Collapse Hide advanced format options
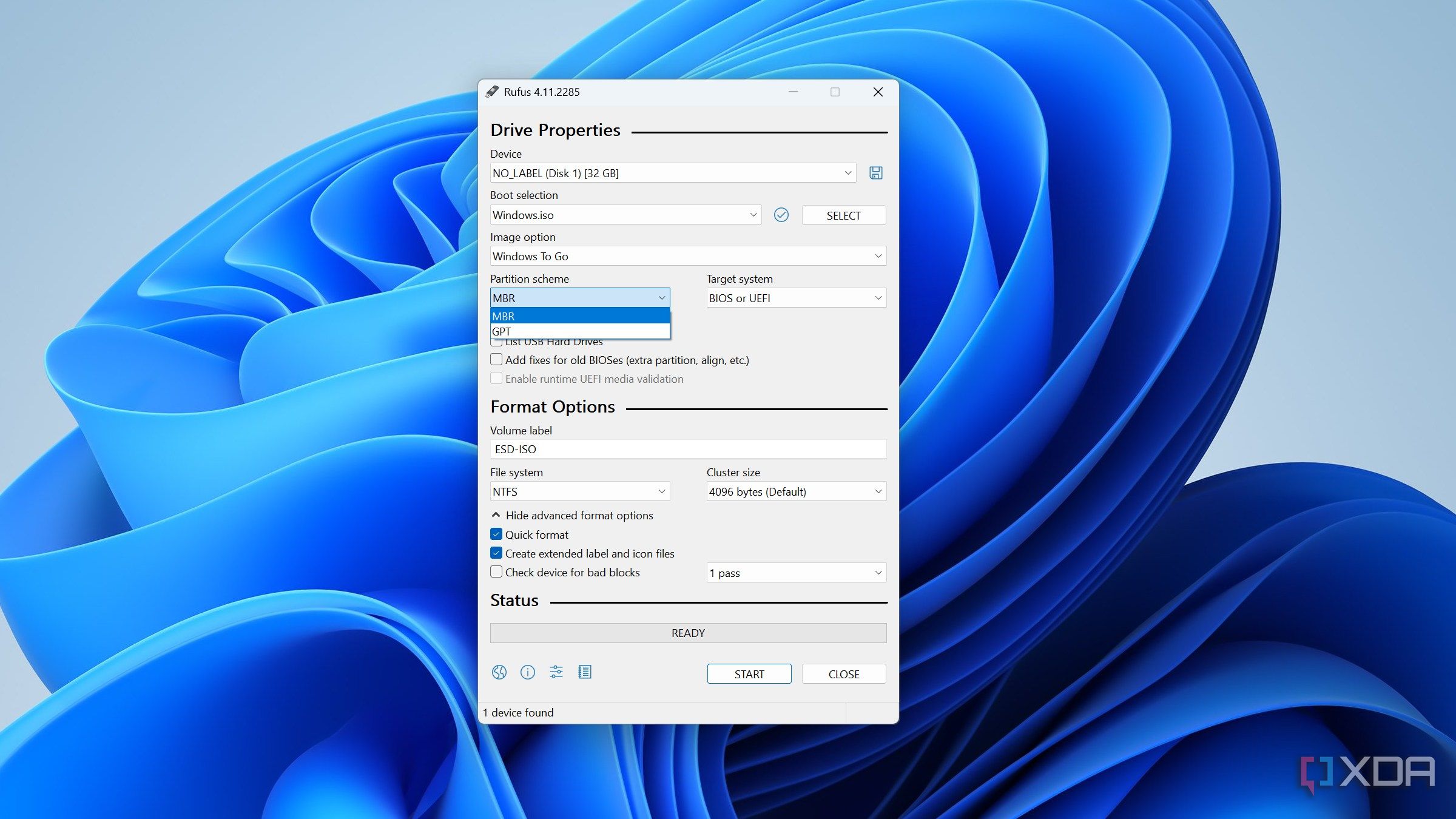This screenshot has width=1456, height=819. pos(572,515)
